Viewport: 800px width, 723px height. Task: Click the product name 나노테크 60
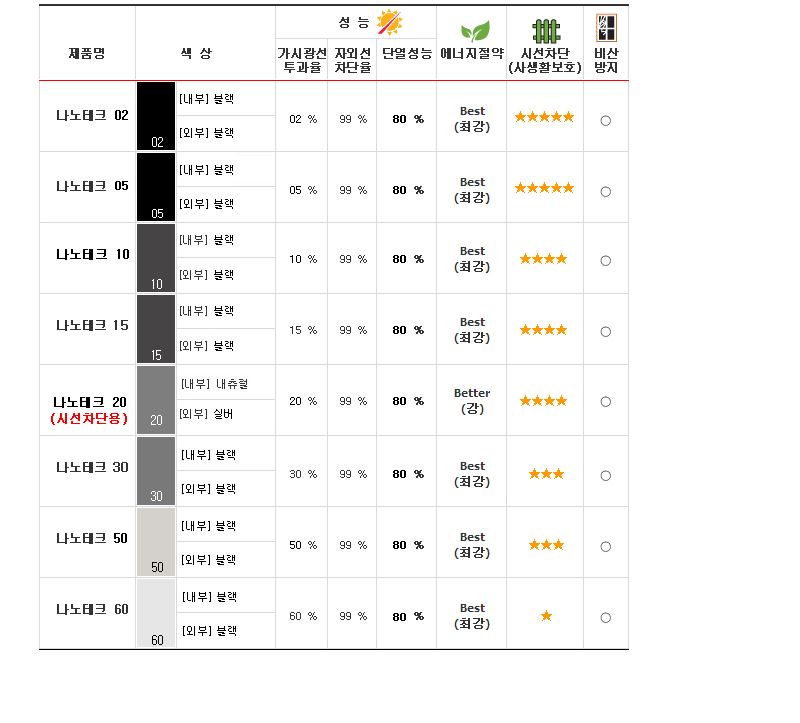coord(92,609)
